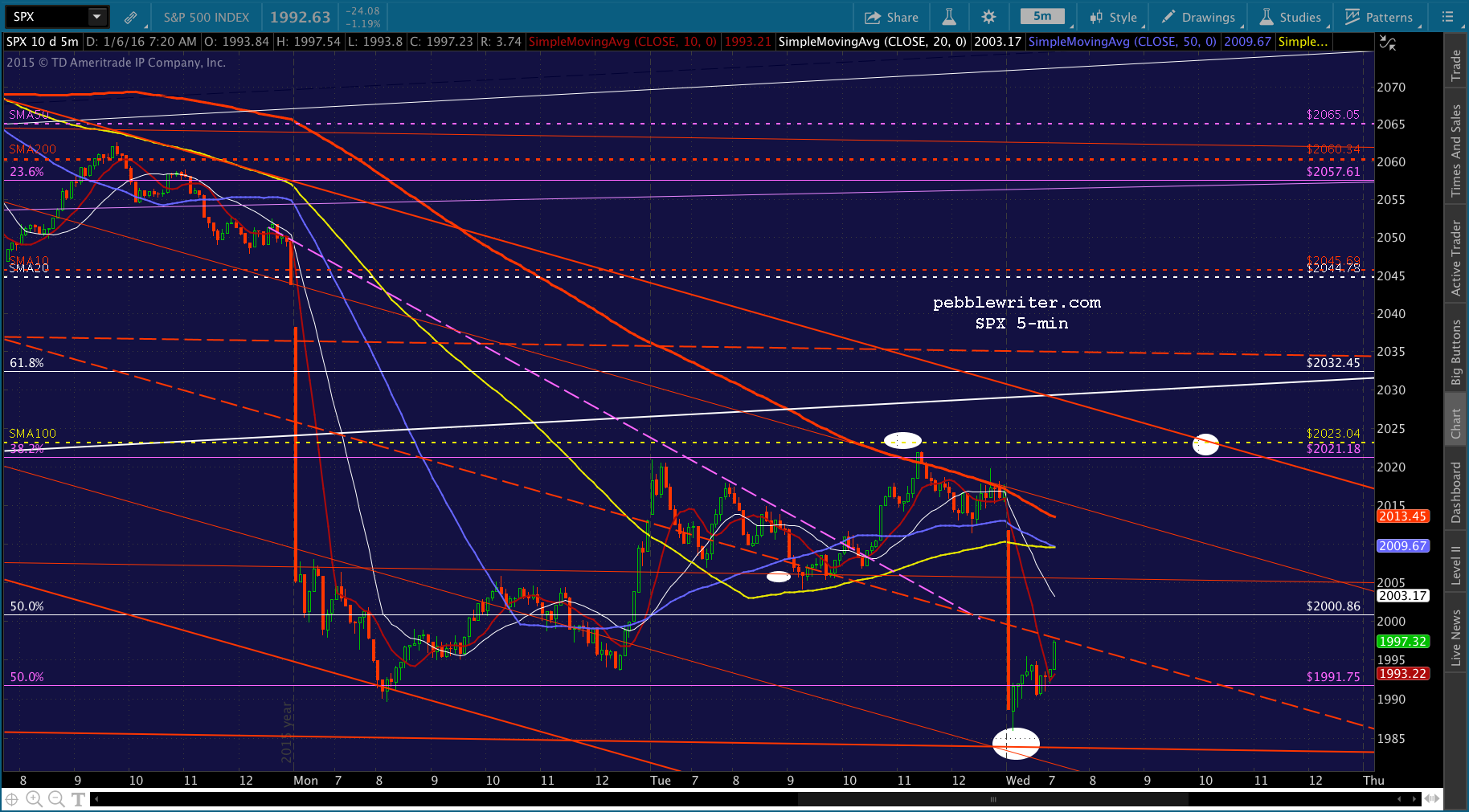The width and height of the screenshot is (1469, 812).
Task: Click the last price 1992.63
Action: (x=300, y=17)
